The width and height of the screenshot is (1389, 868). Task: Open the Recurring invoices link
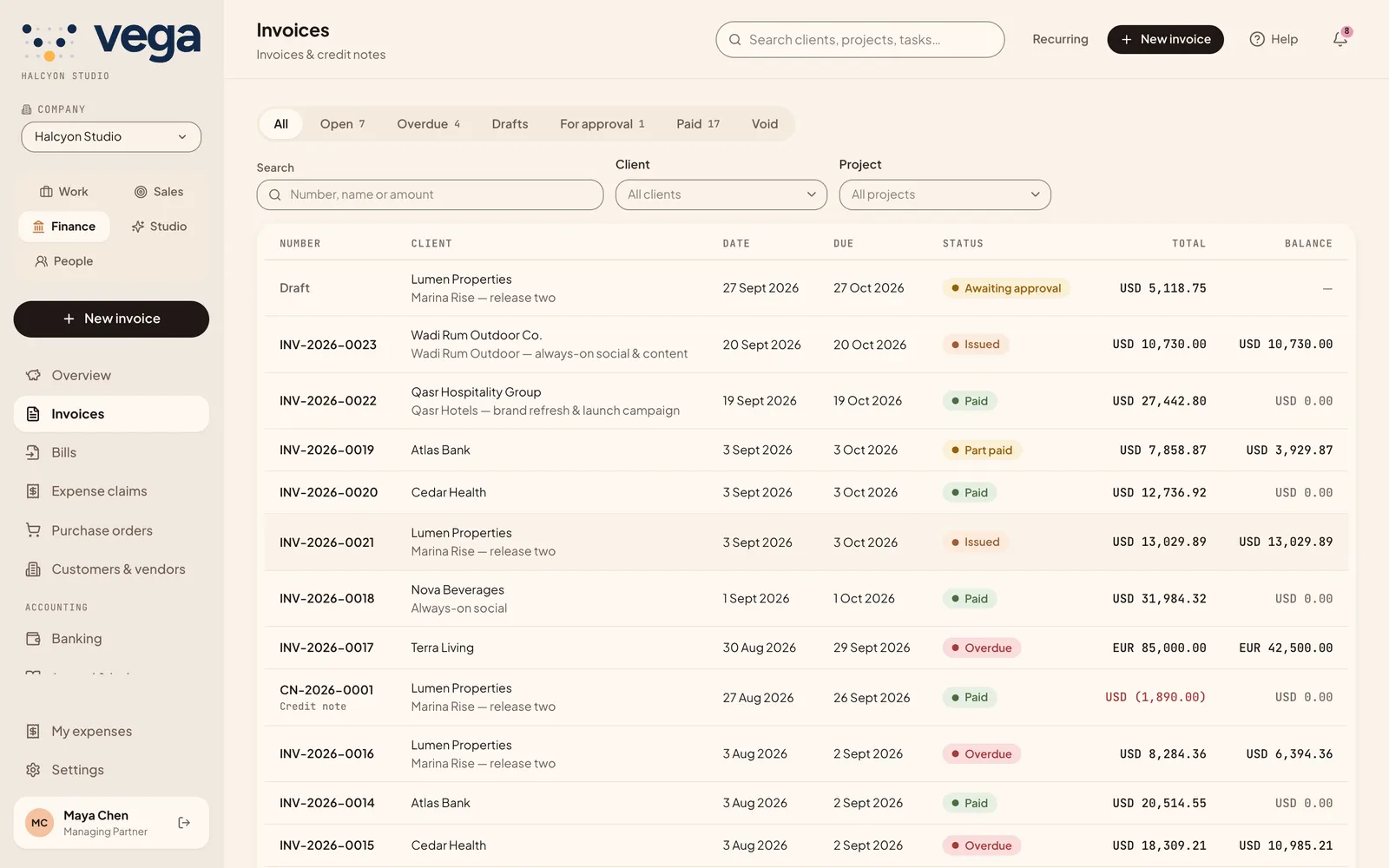(x=1060, y=39)
